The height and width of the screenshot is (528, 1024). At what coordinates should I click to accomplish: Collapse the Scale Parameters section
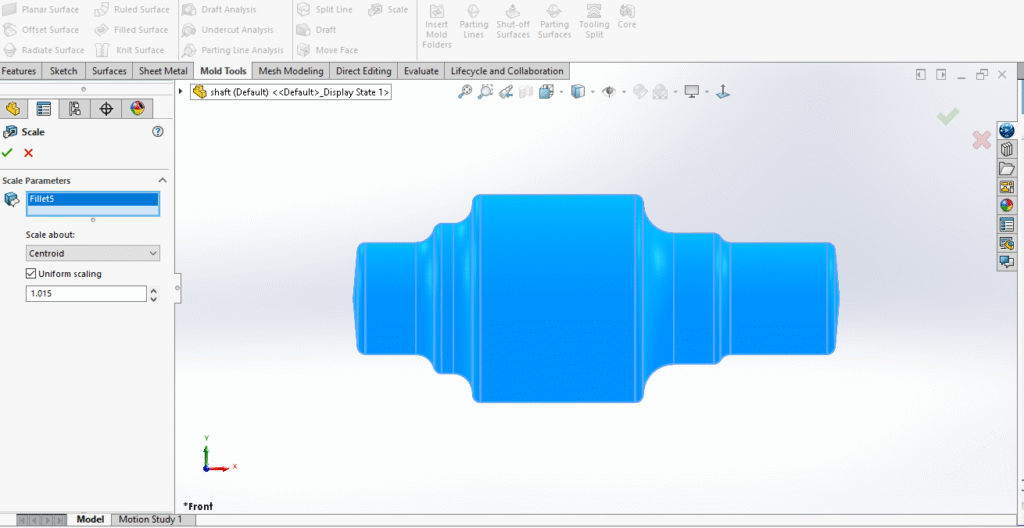tap(163, 180)
